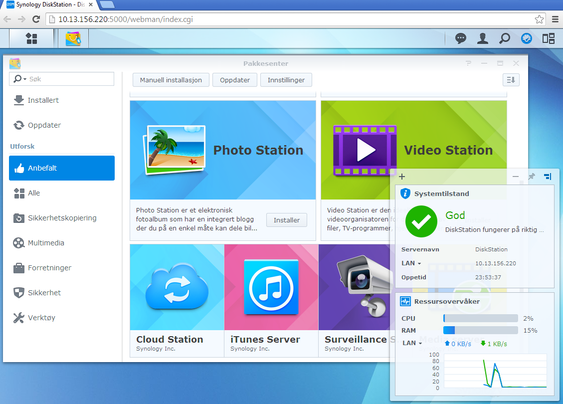Image resolution: width=563 pixels, height=404 pixels.
Task: Add a widget with the plus icon
Action: 402,176
